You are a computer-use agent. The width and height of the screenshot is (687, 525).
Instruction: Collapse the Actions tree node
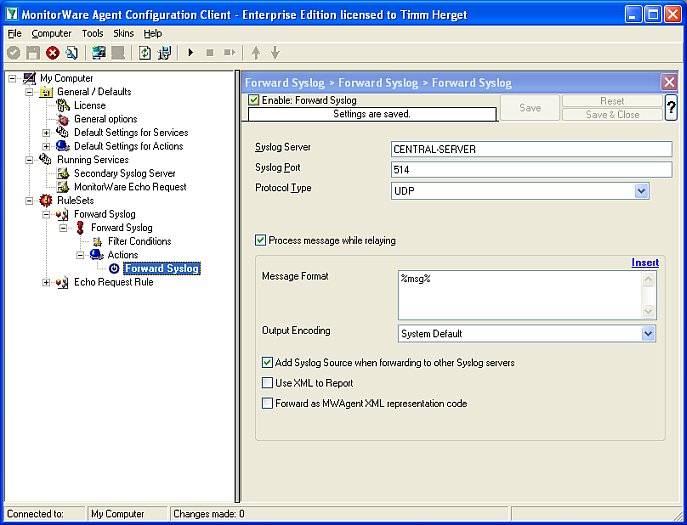pos(80,255)
